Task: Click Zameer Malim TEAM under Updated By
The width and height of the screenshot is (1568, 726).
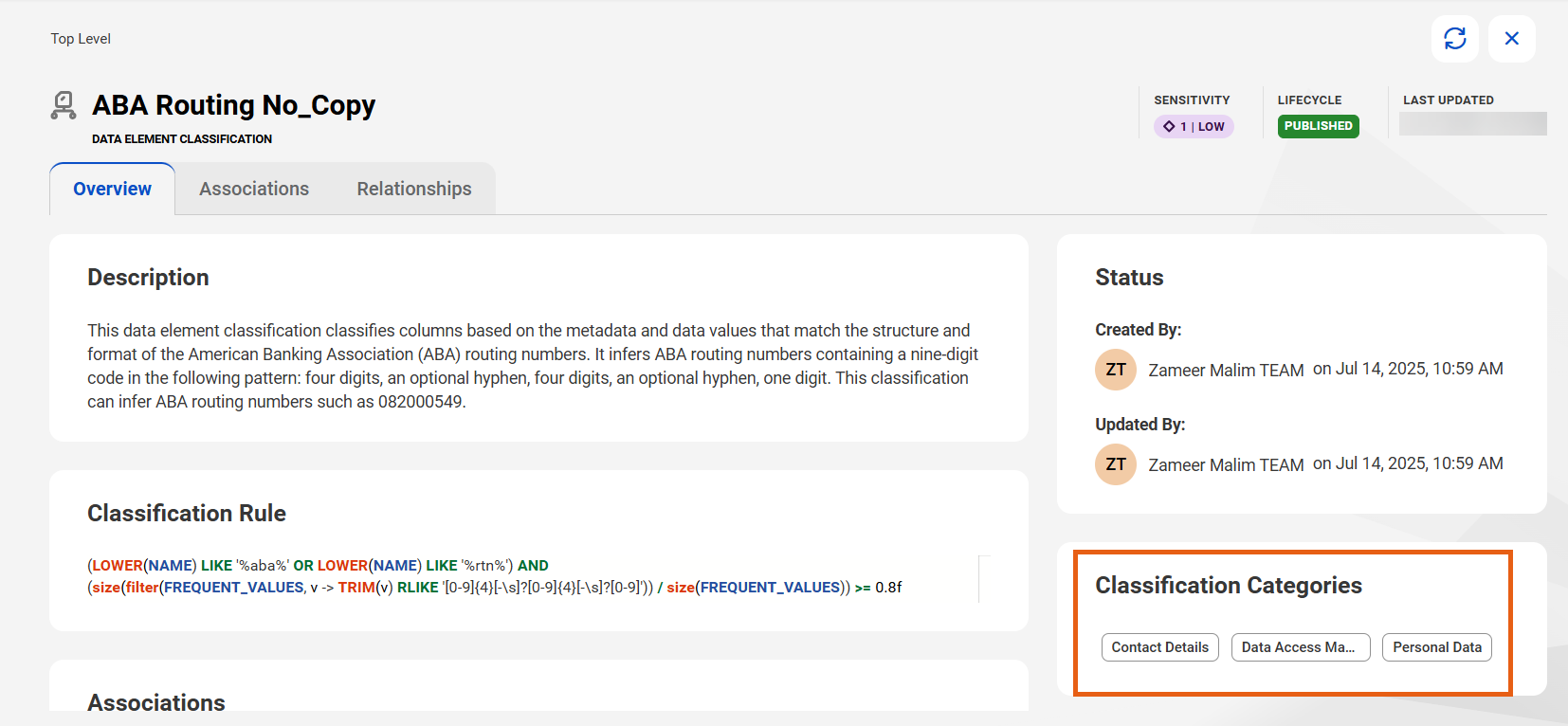Action: (1226, 465)
